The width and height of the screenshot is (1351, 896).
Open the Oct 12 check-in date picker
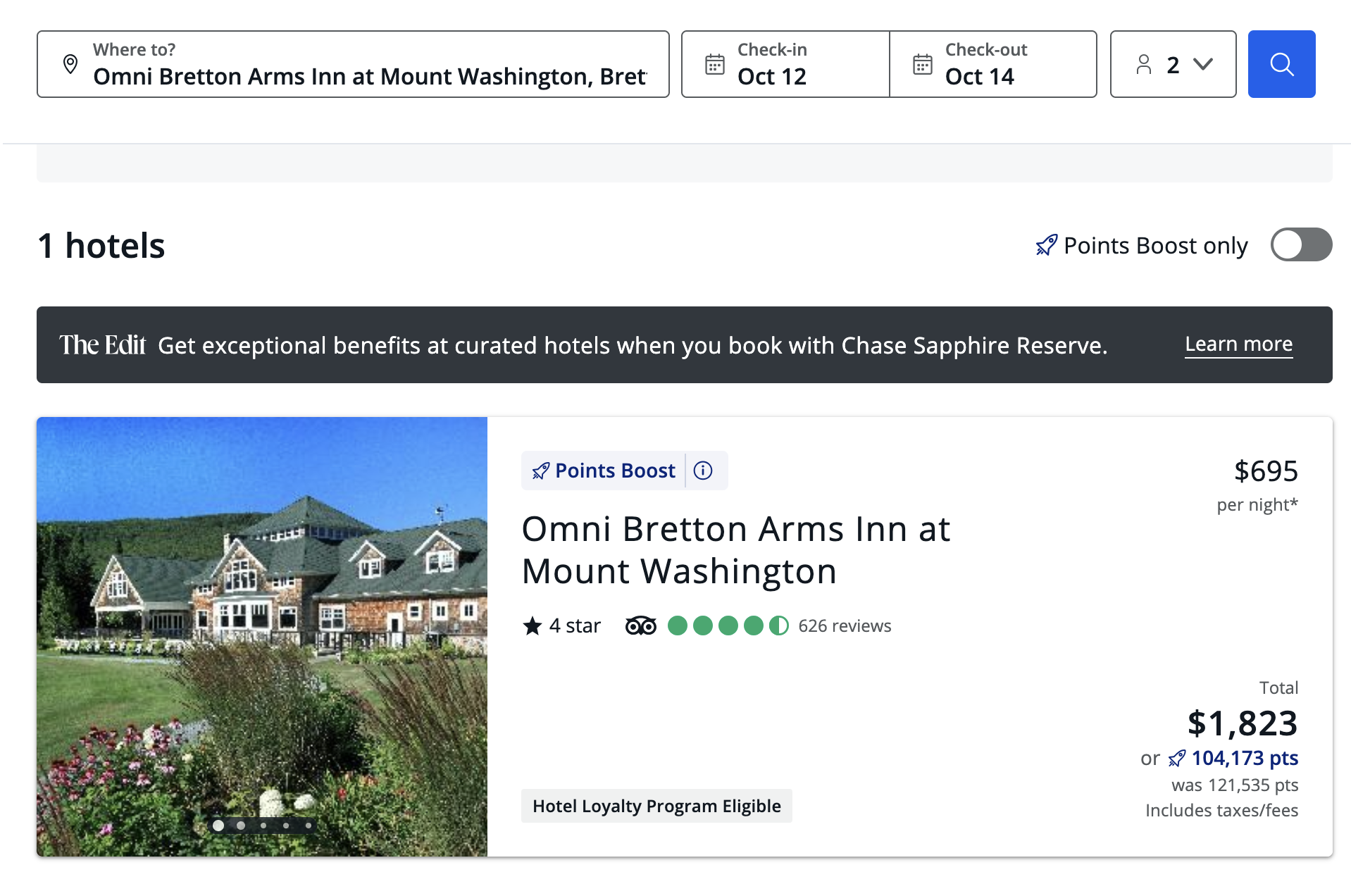[771, 76]
